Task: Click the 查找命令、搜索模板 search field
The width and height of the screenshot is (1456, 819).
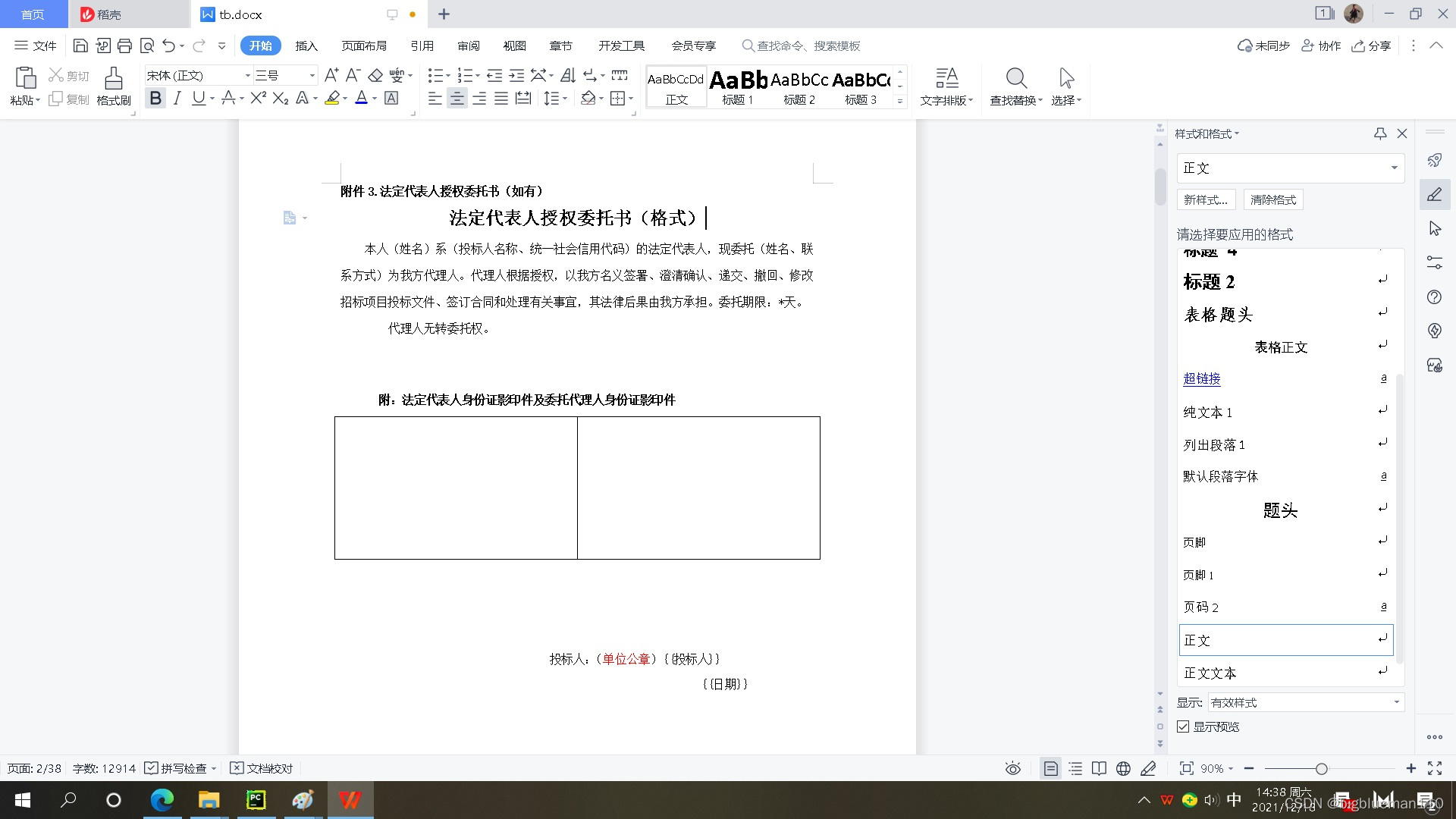Action: (801, 45)
